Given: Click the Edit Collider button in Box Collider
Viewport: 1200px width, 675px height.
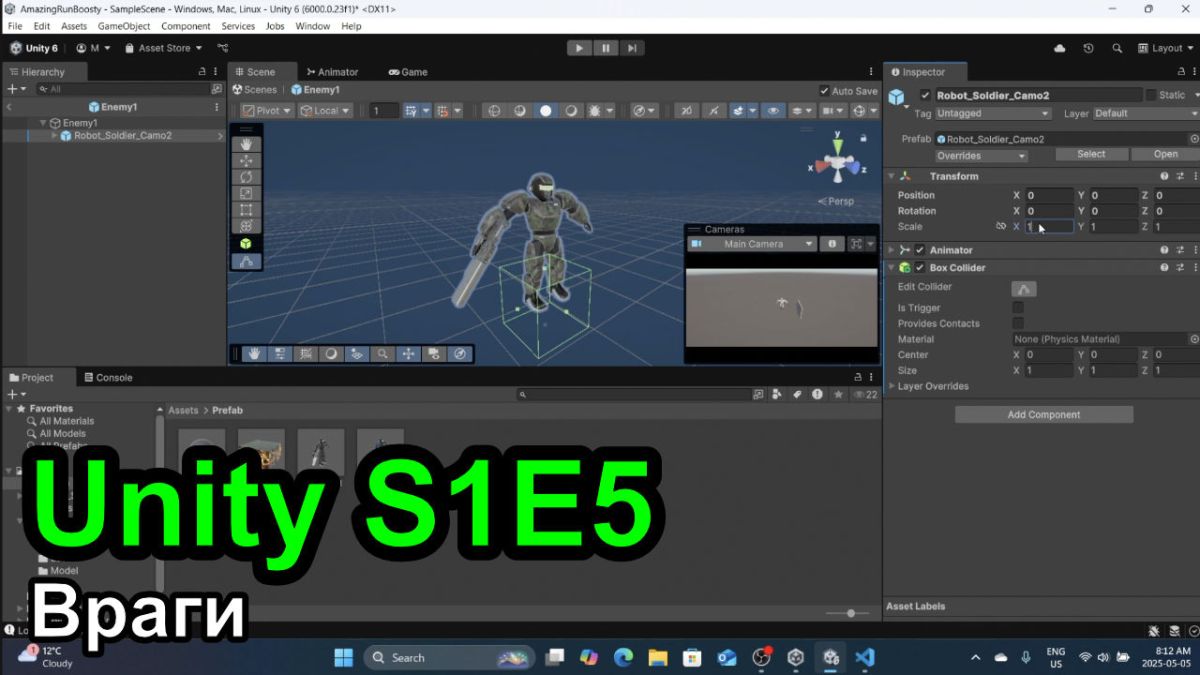Looking at the screenshot, I should pos(1024,288).
